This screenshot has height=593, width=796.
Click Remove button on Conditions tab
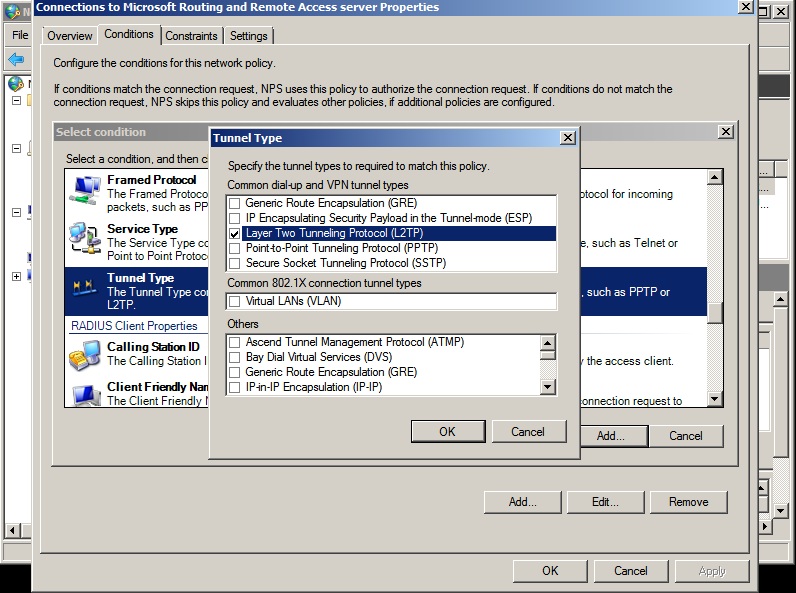click(688, 502)
